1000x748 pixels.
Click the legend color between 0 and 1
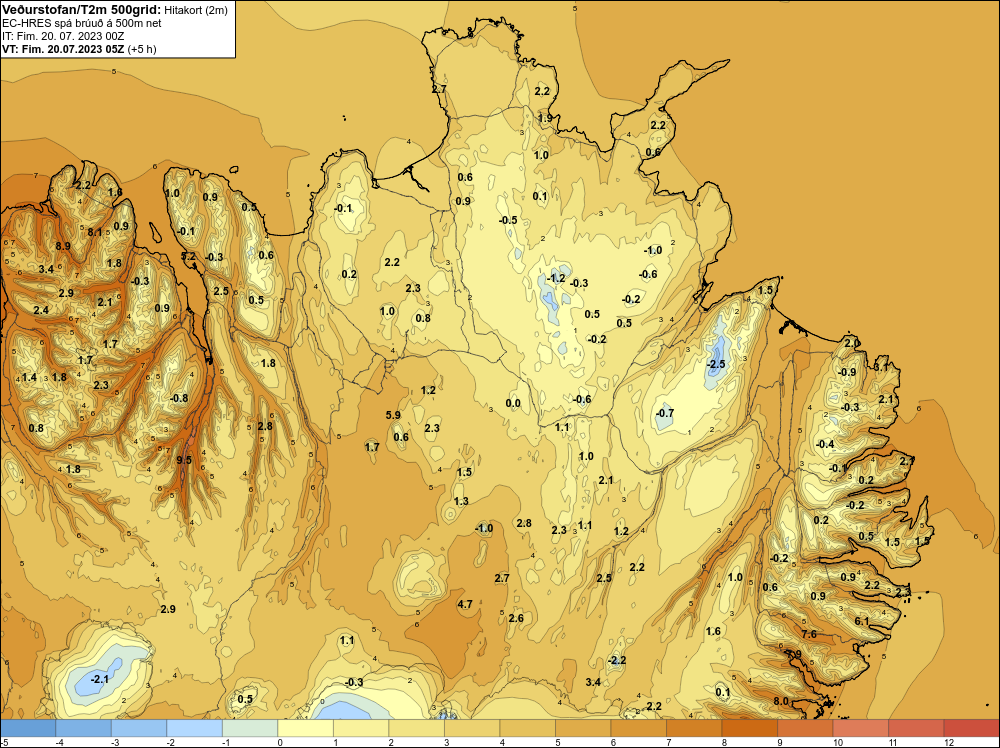point(305,728)
